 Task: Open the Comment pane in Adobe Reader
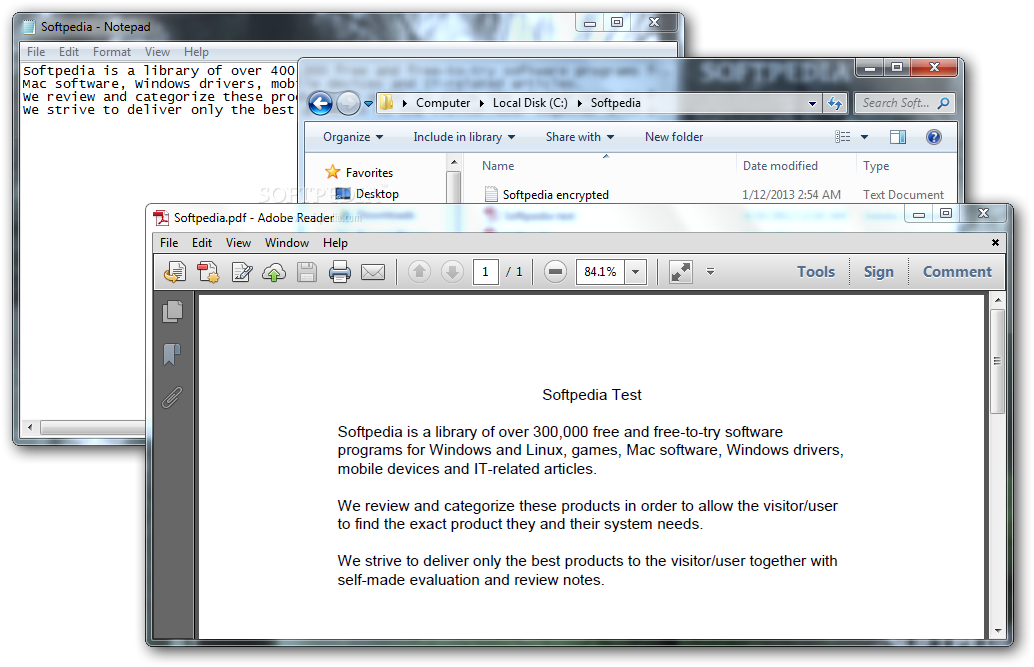click(957, 272)
